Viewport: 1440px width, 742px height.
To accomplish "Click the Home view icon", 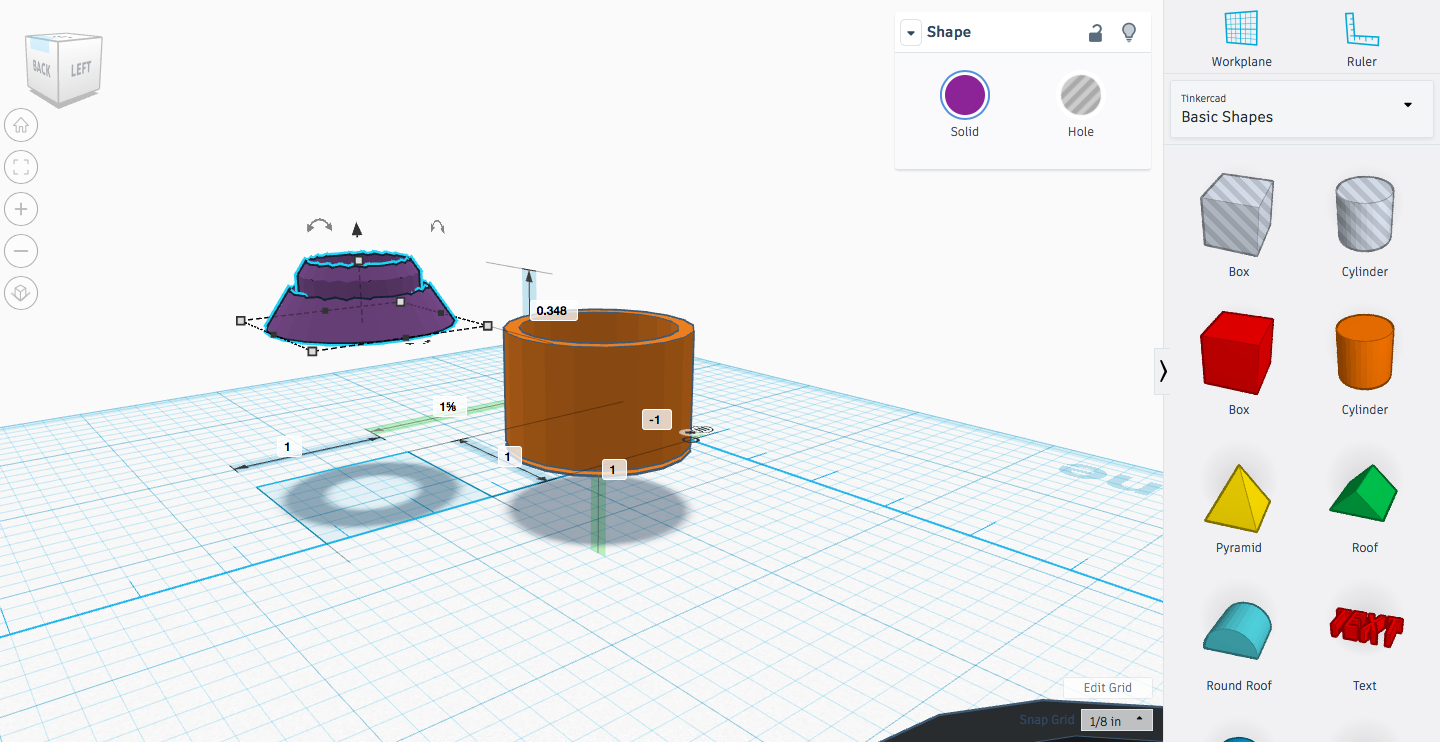I will tap(21, 126).
